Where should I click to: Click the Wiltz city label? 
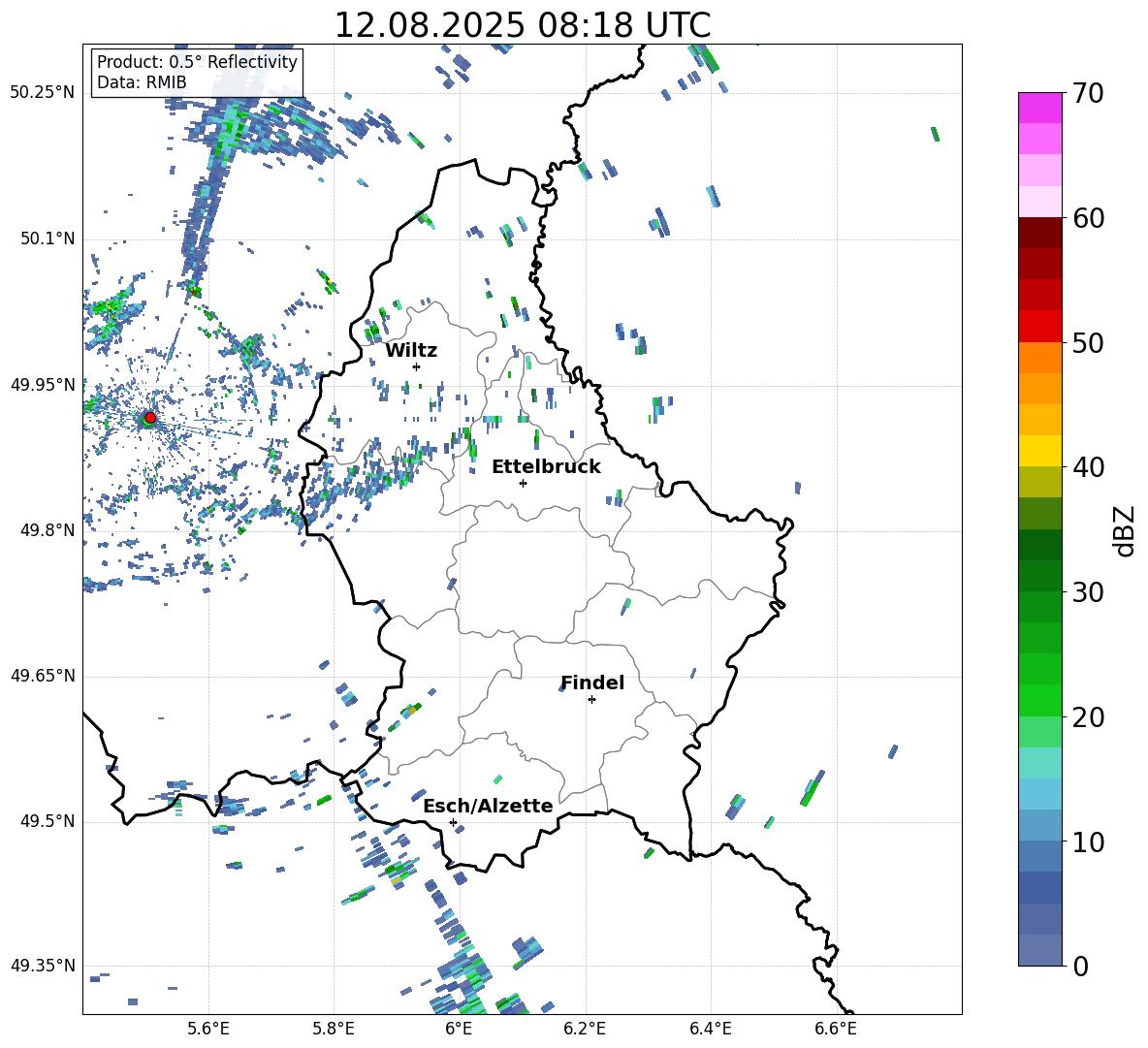click(411, 351)
